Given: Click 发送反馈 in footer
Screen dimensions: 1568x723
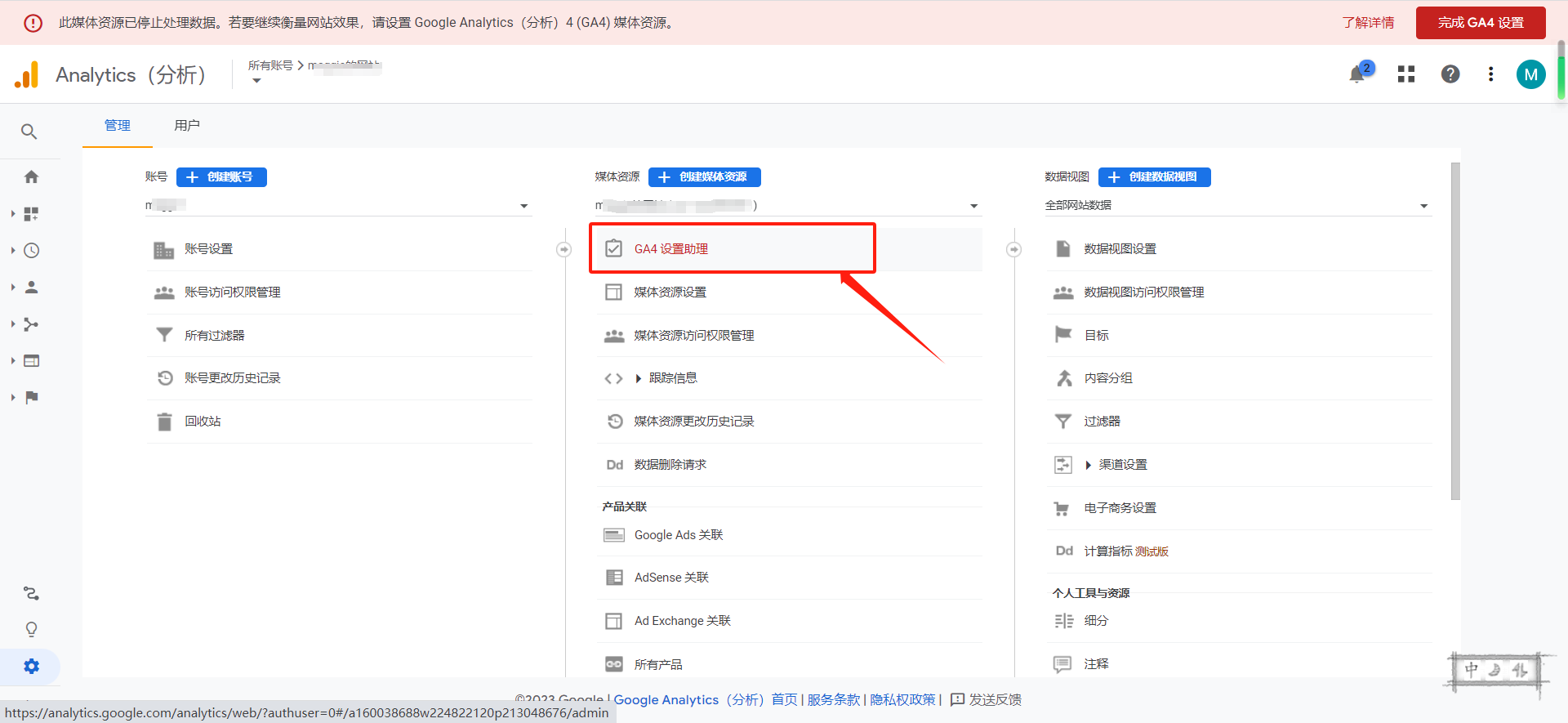Looking at the screenshot, I should tap(987, 700).
